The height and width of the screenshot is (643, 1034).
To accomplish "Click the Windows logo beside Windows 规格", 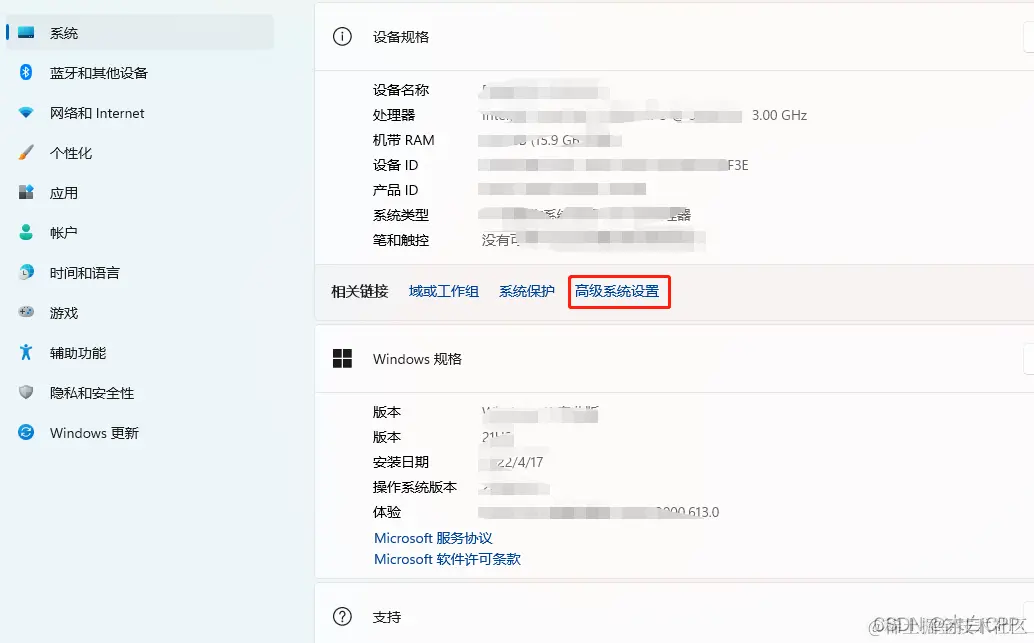I will (x=342, y=359).
